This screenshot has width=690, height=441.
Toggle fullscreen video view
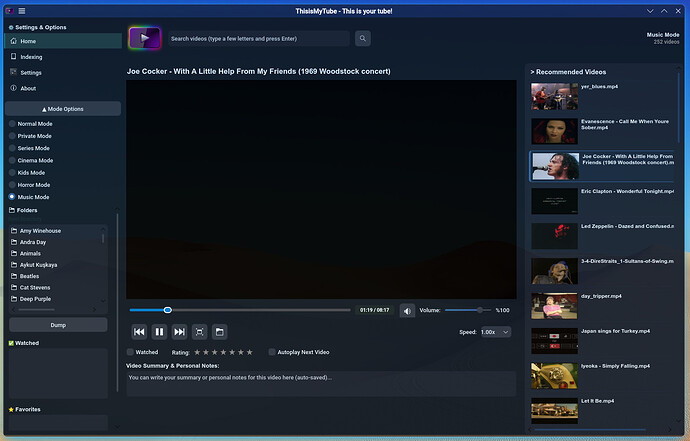pyautogui.click(x=199, y=332)
